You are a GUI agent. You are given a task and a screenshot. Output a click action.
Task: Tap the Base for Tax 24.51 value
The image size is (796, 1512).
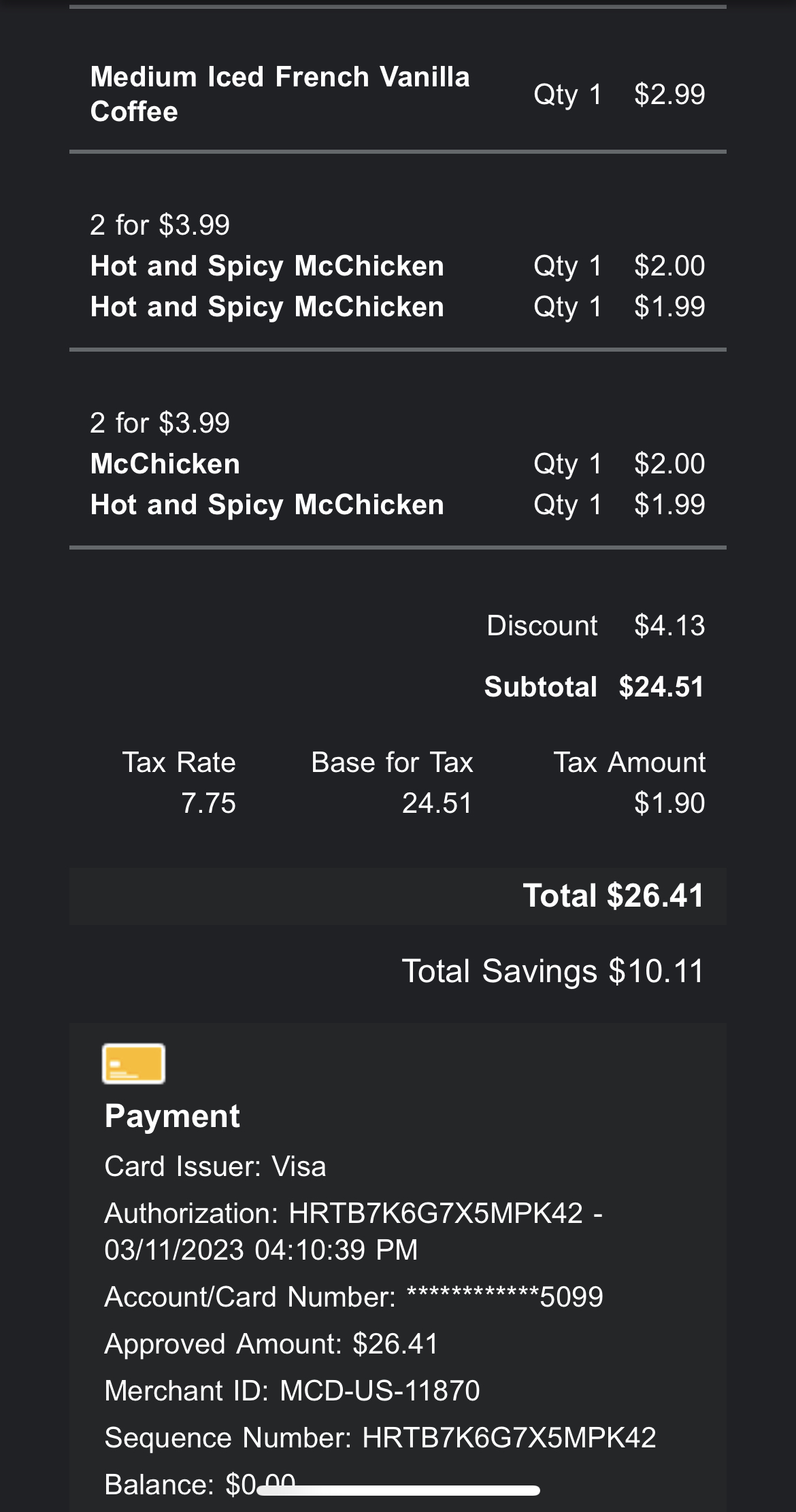pos(437,803)
